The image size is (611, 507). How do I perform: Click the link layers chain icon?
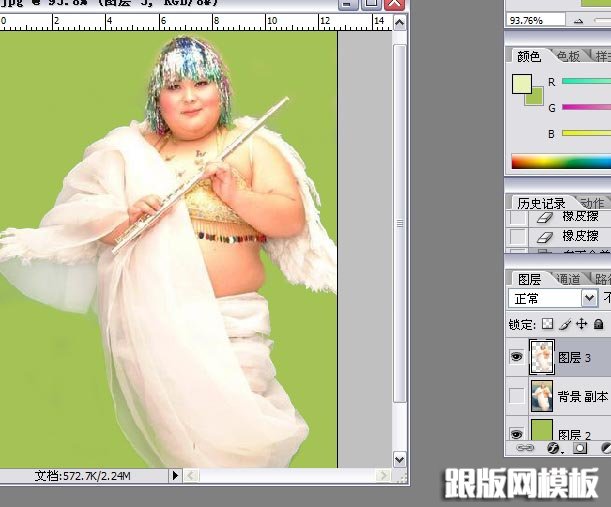coord(524,449)
